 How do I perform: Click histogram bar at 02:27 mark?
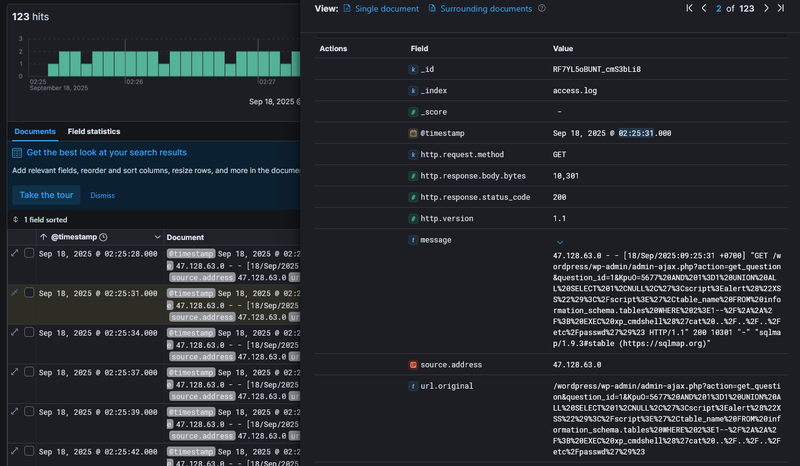(x=264, y=64)
